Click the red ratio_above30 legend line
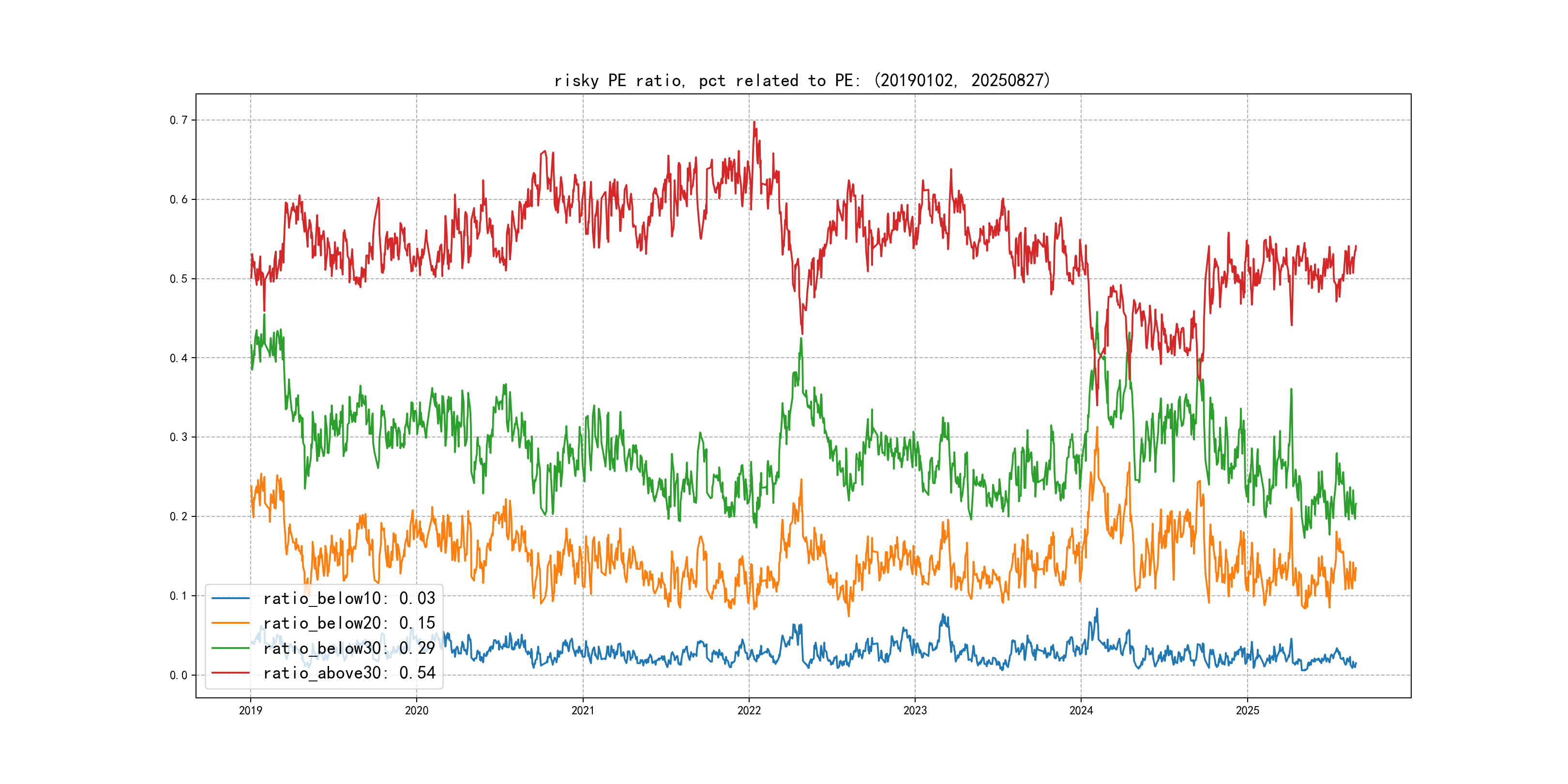The image size is (1568, 784). tap(230, 673)
